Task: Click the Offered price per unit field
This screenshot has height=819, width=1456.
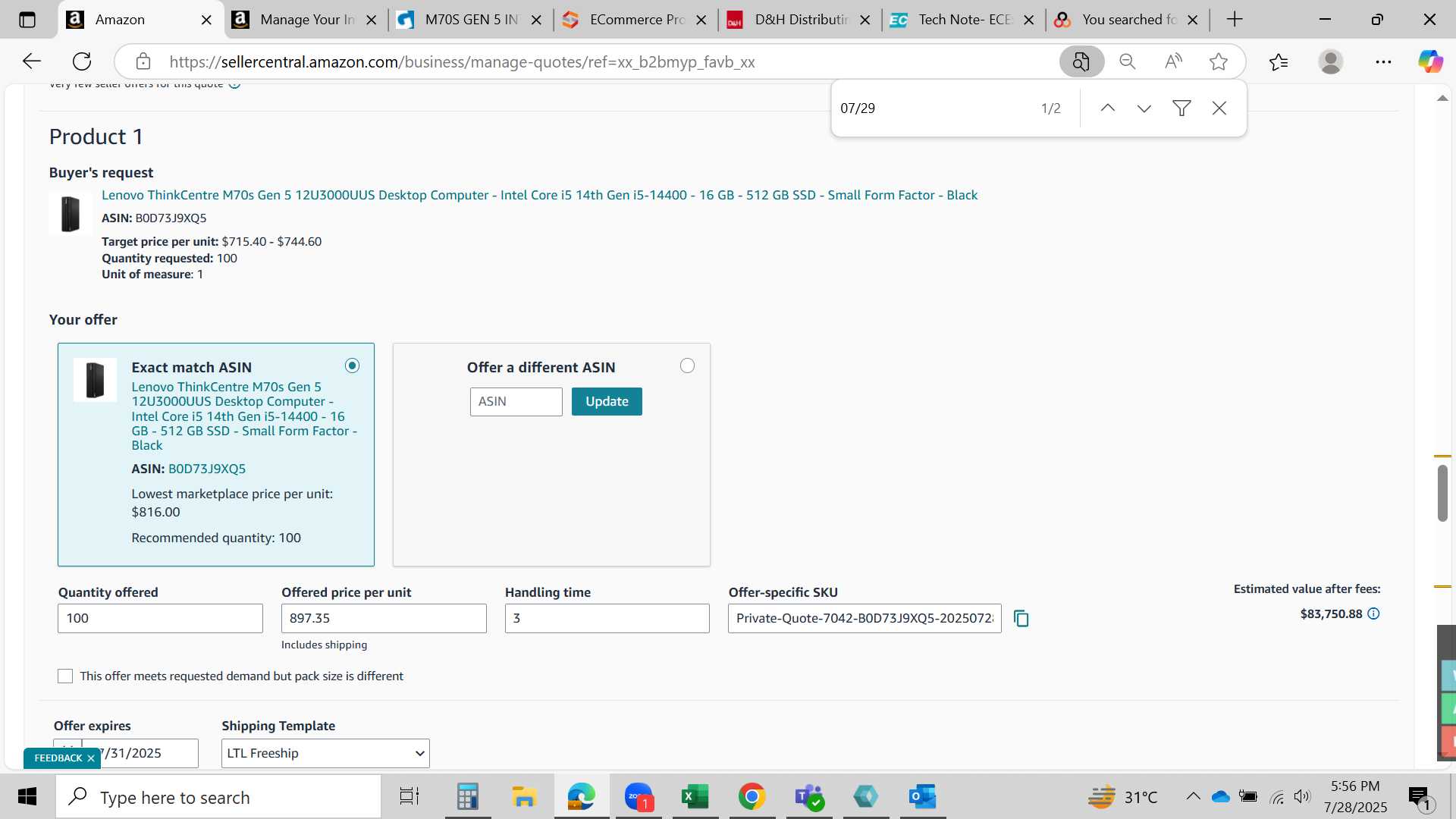Action: [384, 618]
